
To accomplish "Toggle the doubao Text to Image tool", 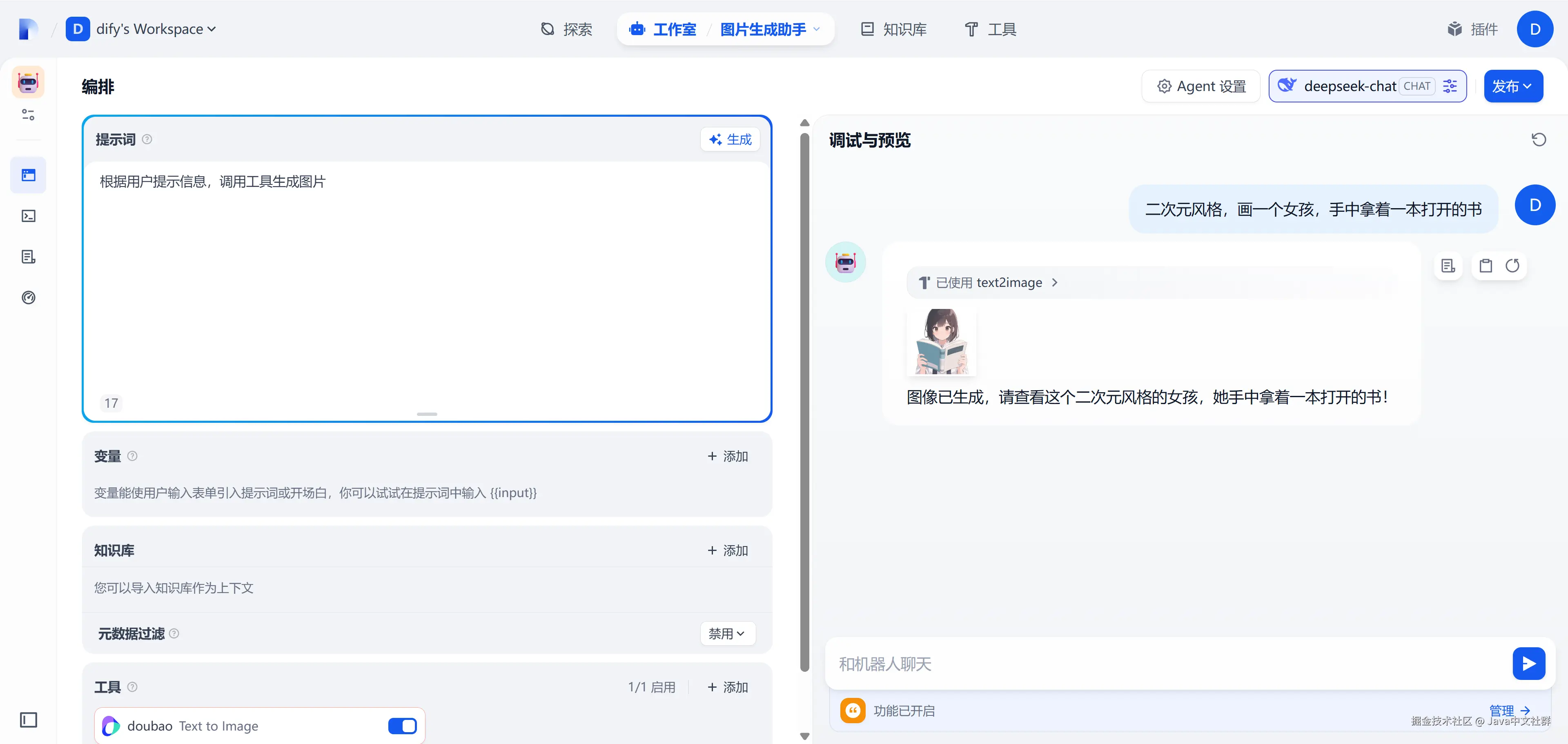I will (x=402, y=726).
